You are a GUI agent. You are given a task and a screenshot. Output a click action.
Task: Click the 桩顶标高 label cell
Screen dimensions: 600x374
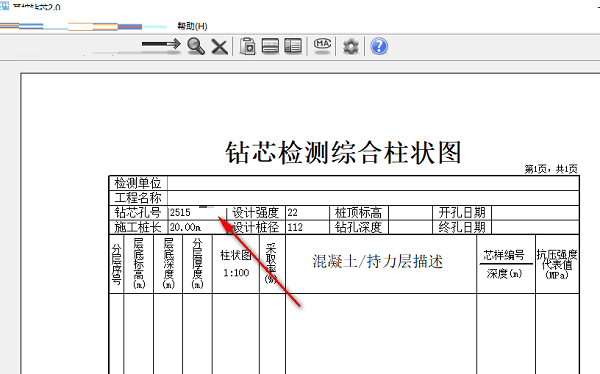coord(359,212)
